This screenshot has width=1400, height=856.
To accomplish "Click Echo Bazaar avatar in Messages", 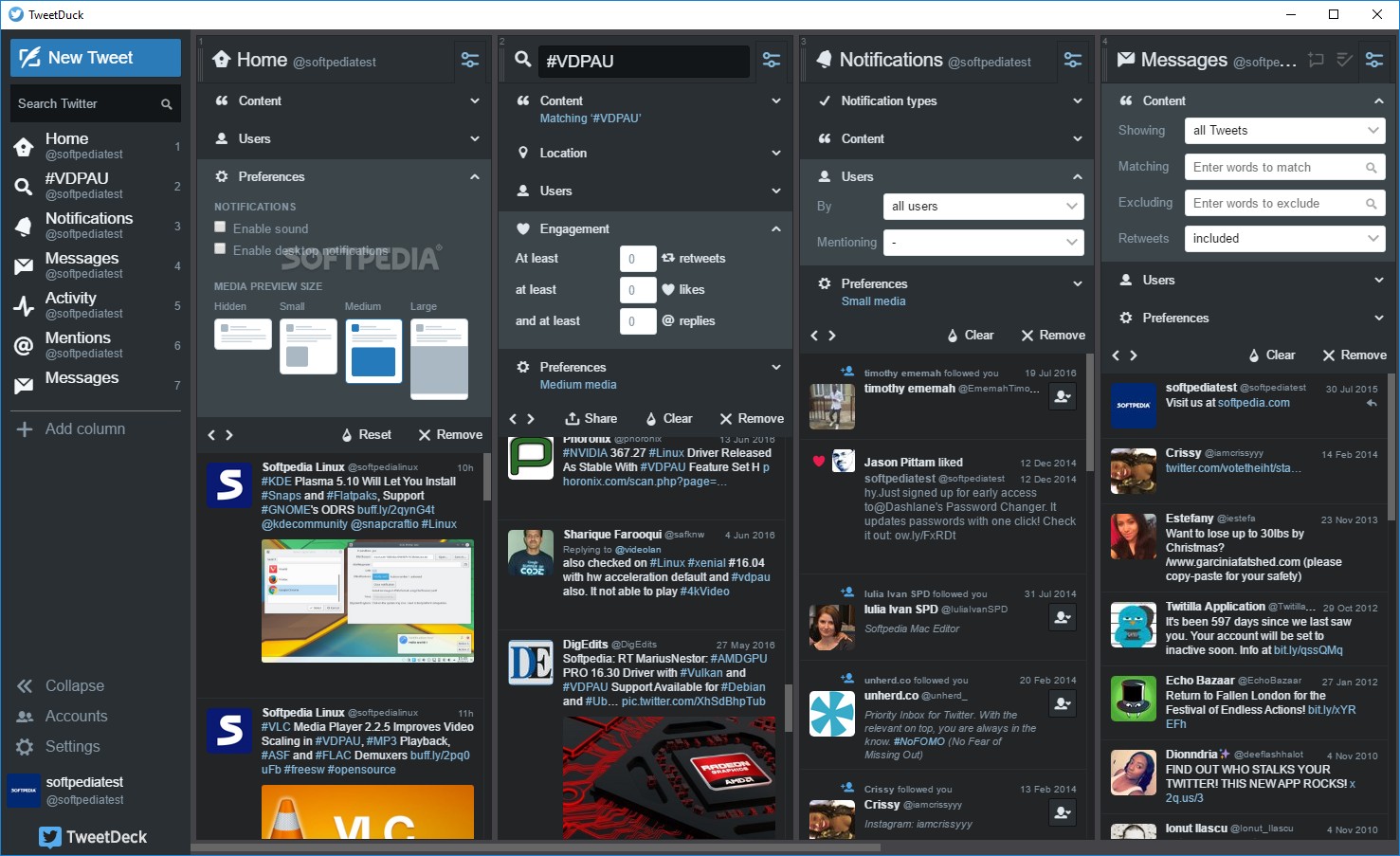I will [1134, 699].
